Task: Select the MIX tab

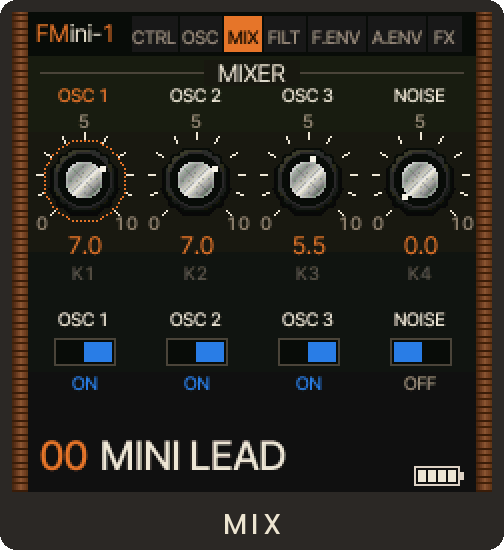Action: pyautogui.click(x=243, y=34)
